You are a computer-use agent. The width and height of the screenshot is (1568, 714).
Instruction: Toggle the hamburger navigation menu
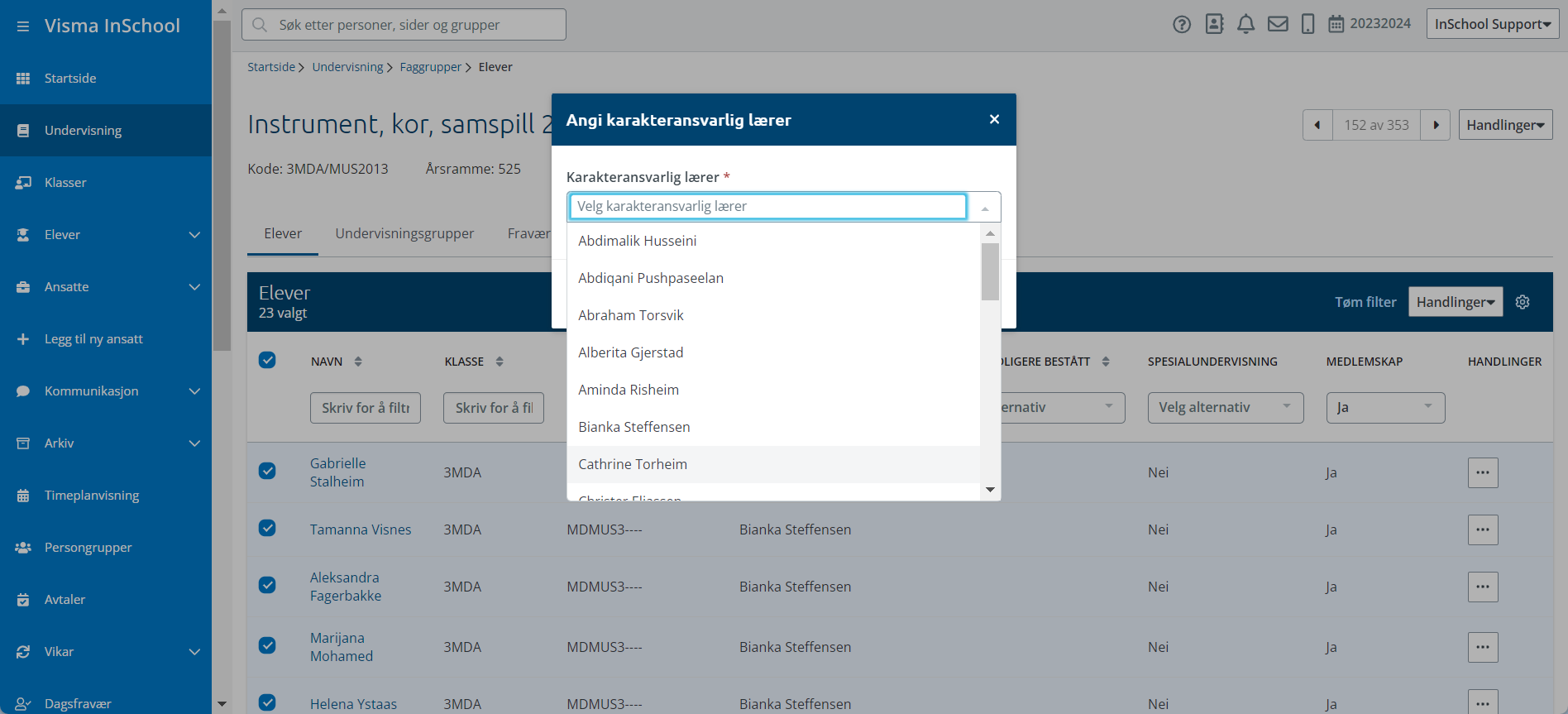click(x=23, y=26)
